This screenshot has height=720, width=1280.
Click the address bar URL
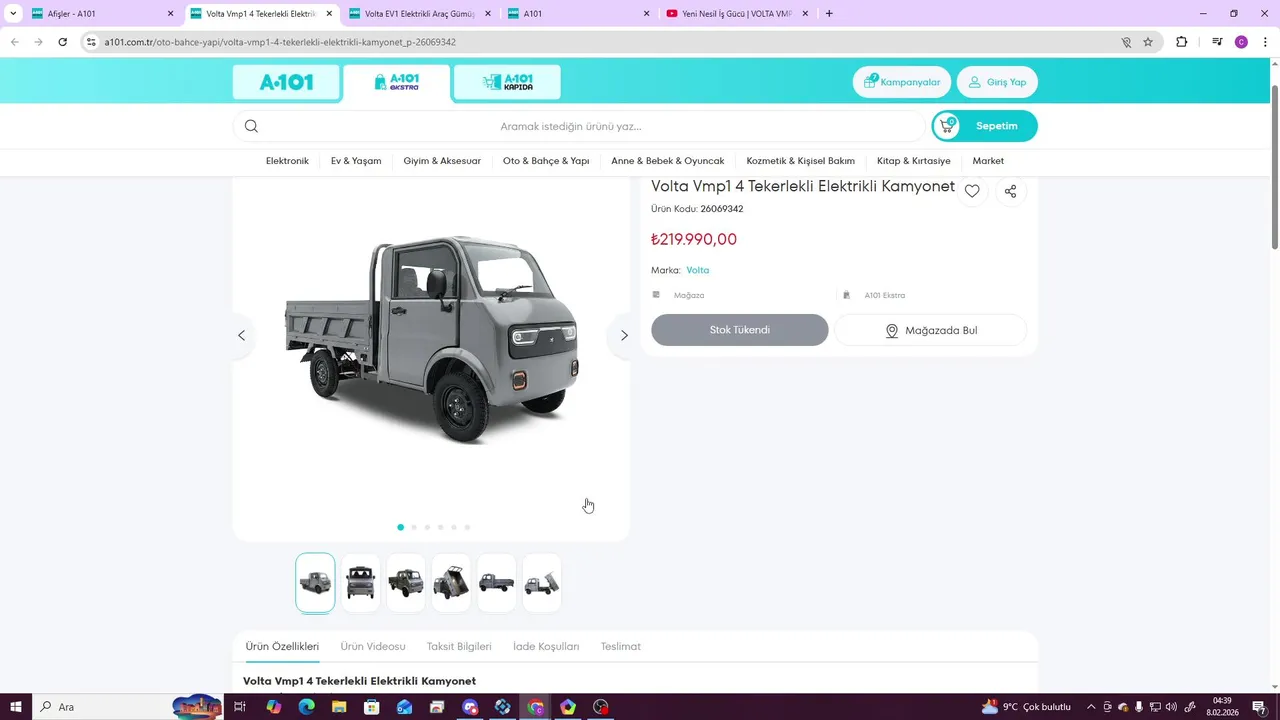(280, 42)
